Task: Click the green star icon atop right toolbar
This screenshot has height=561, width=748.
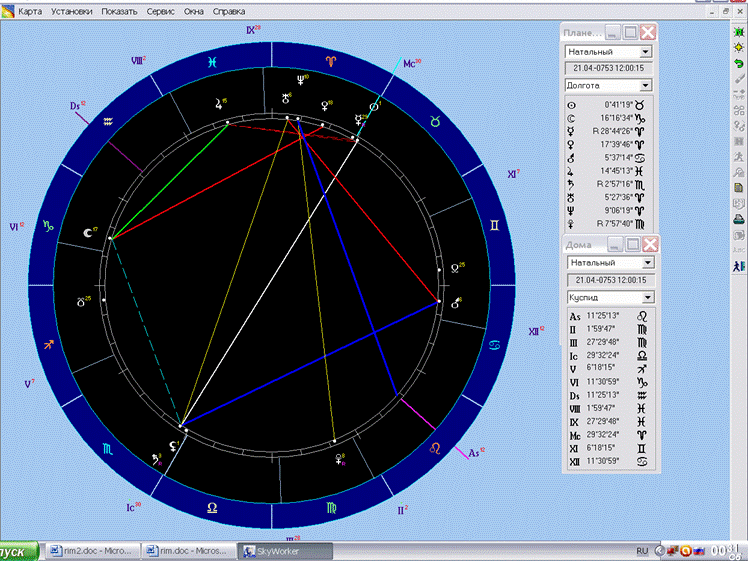Action: [x=737, y=30]
